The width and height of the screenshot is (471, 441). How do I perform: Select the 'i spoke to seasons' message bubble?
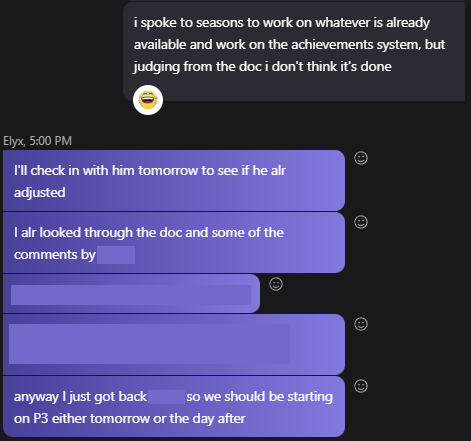coord(294,52)
